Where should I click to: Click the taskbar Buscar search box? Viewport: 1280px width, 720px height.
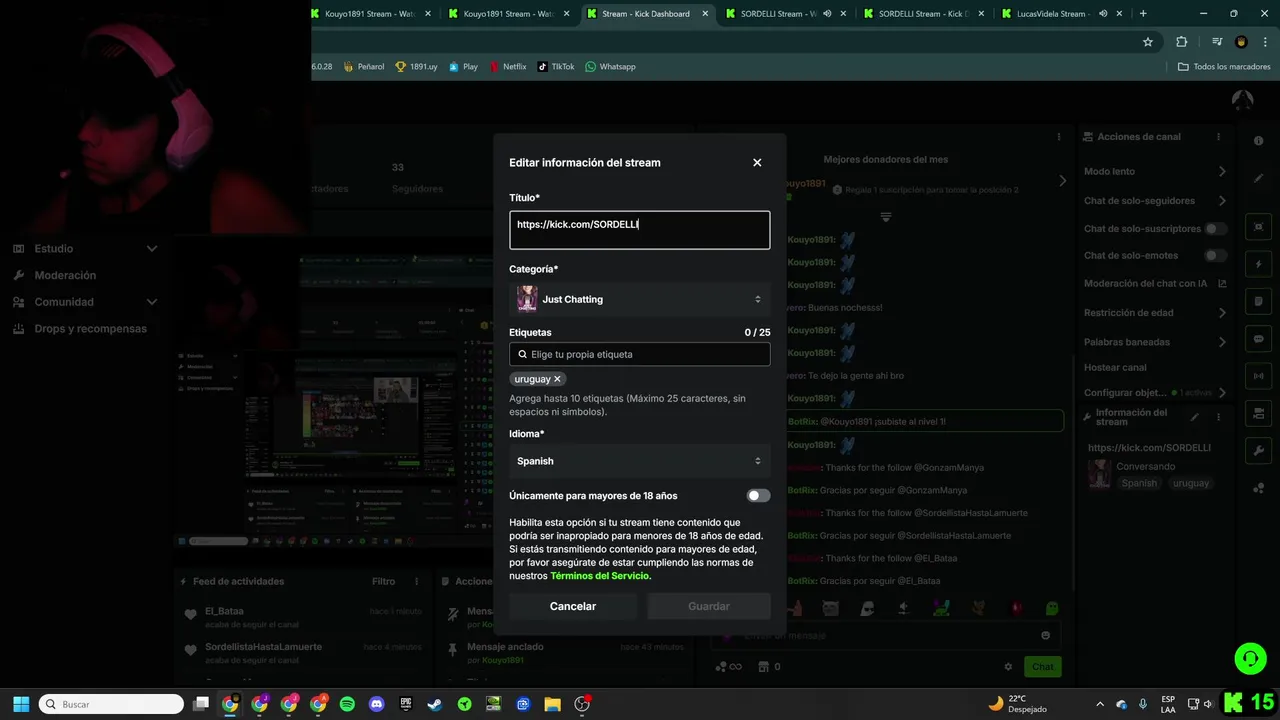tap(111, 704)
